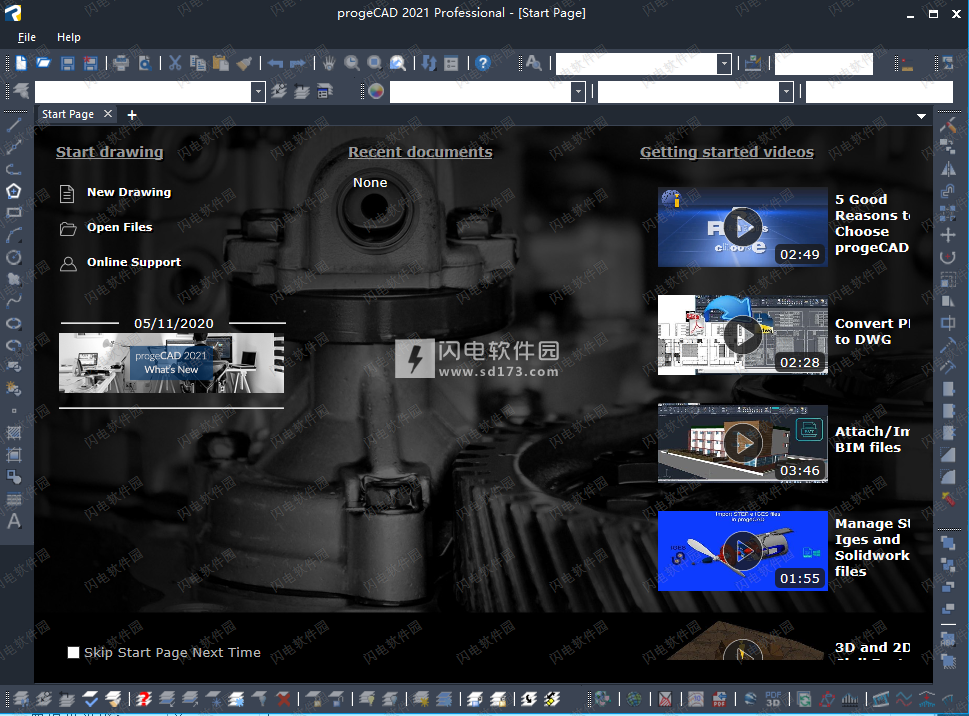Expand the linetype dropdown arrow
Viewport: 969px width, 716px height.
[x=786, y=92]
